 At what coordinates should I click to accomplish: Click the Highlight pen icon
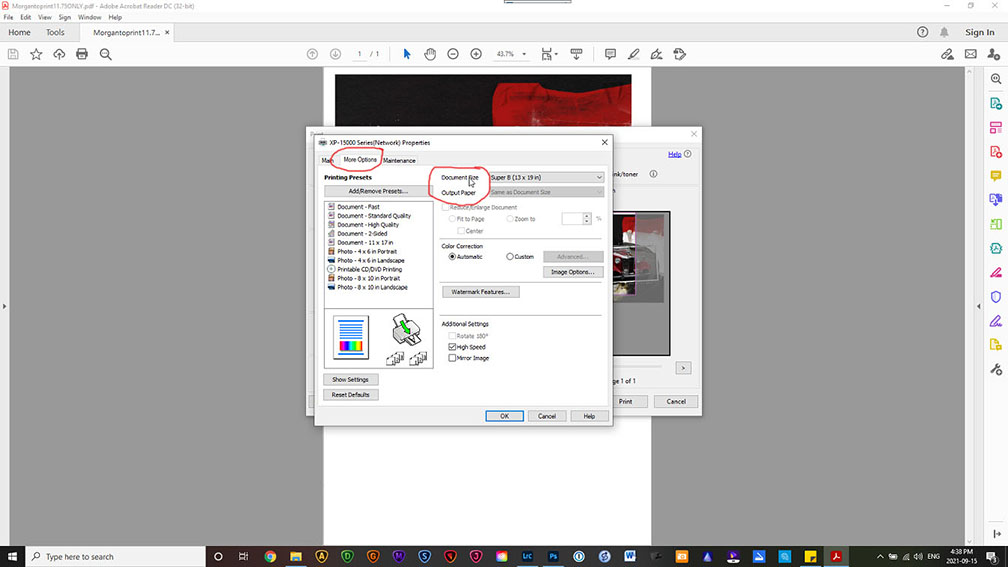tap(633, 54)
